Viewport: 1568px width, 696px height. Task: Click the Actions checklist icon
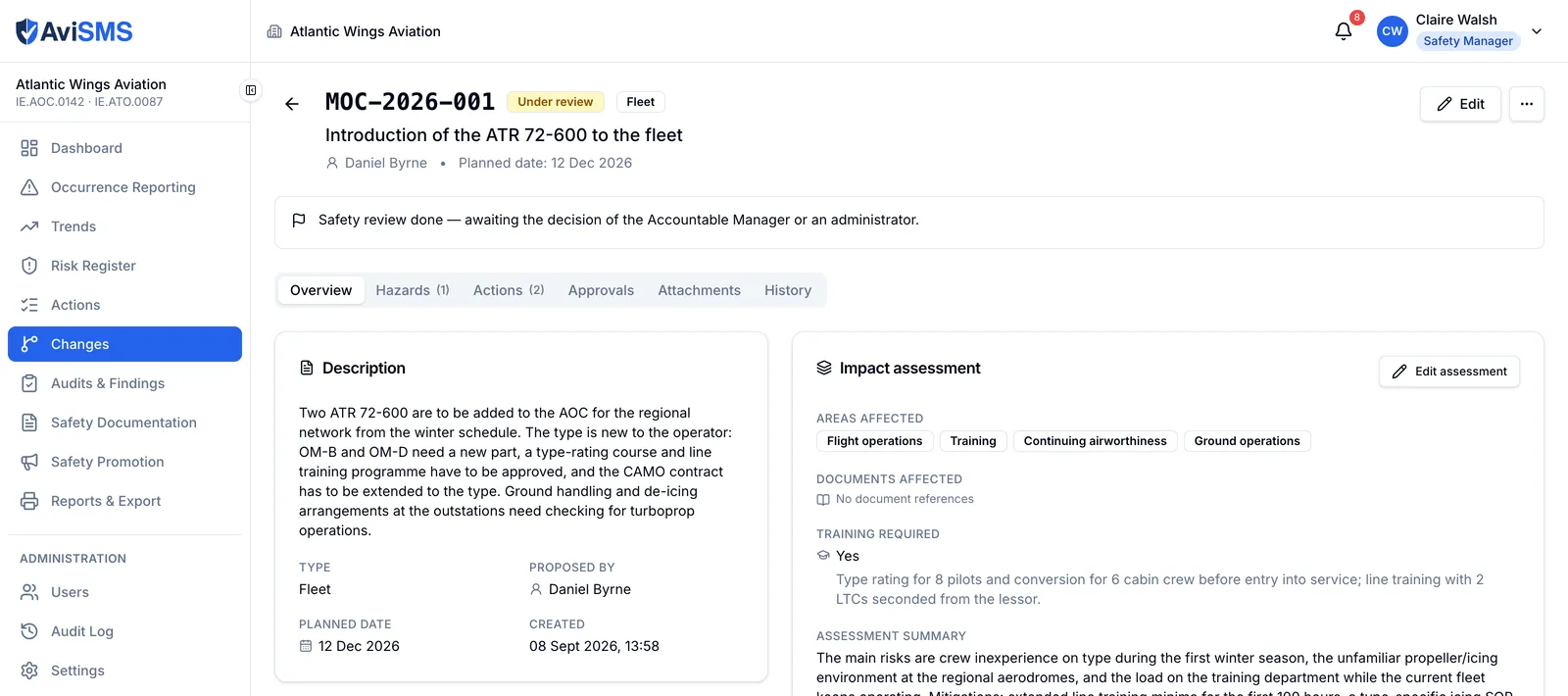pos(29,305)
